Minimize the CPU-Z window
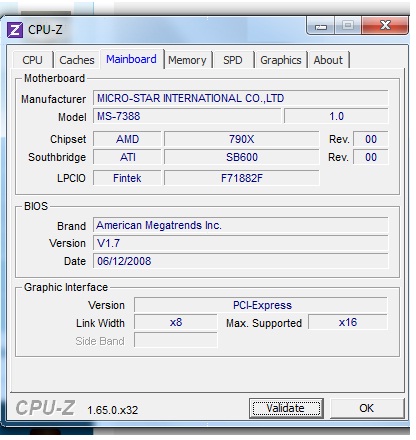416x440 pixels. 321,26
